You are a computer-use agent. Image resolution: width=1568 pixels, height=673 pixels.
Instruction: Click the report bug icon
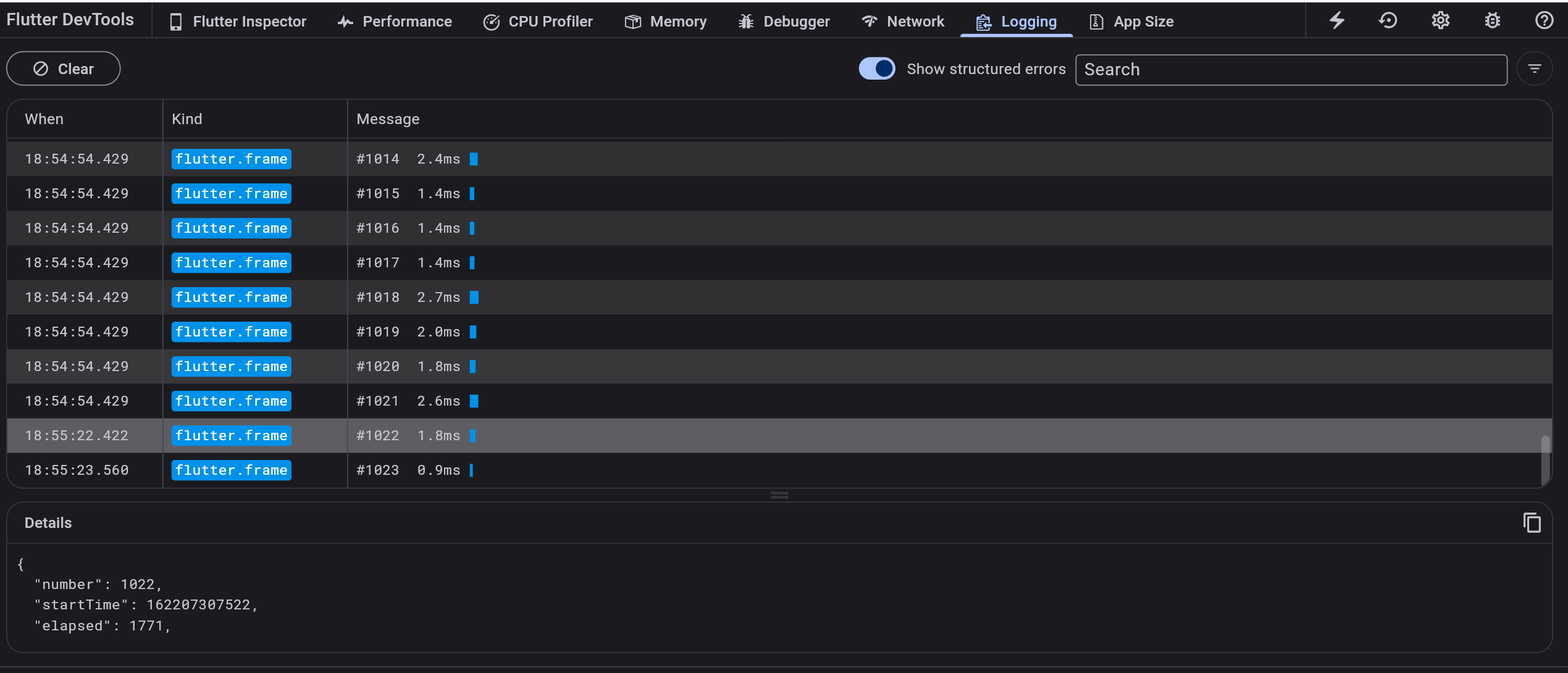pos(1492,20)
